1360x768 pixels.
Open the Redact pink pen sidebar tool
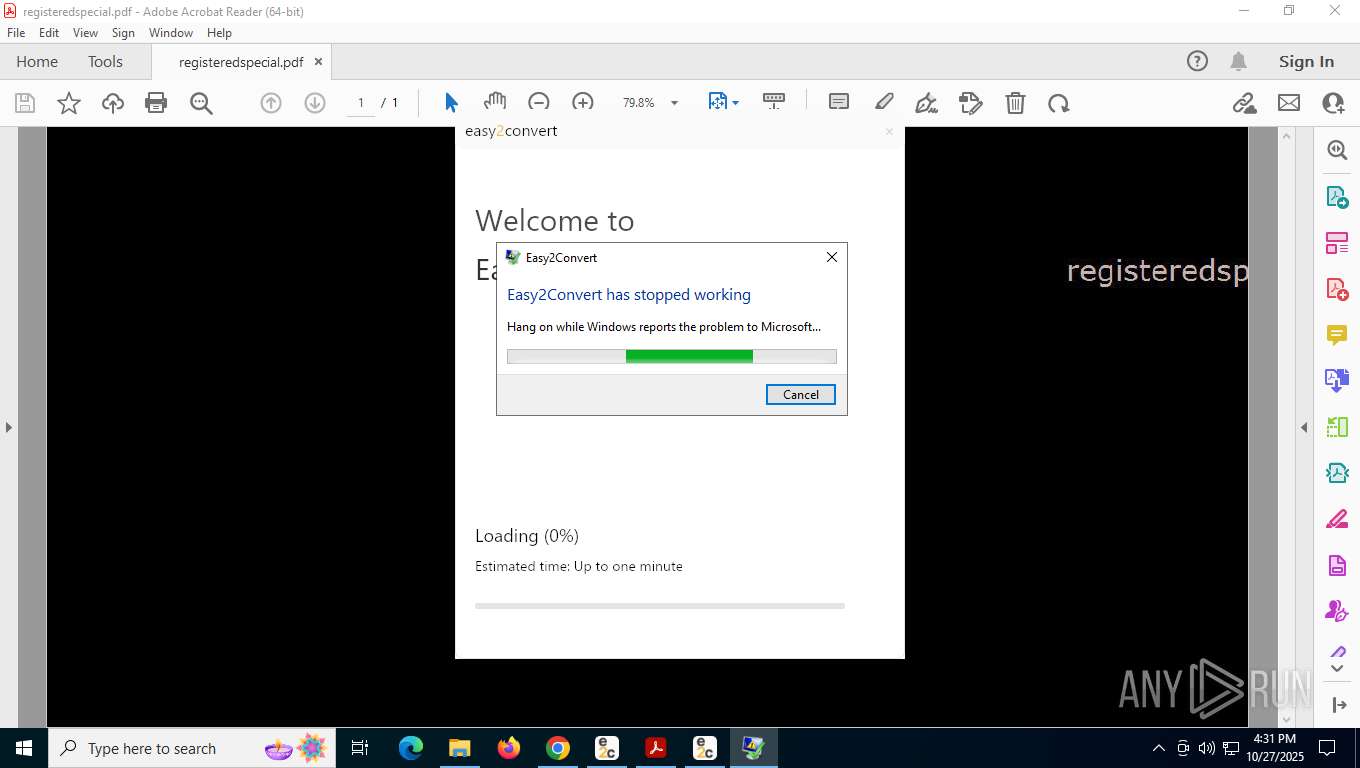coord(1337,519)
